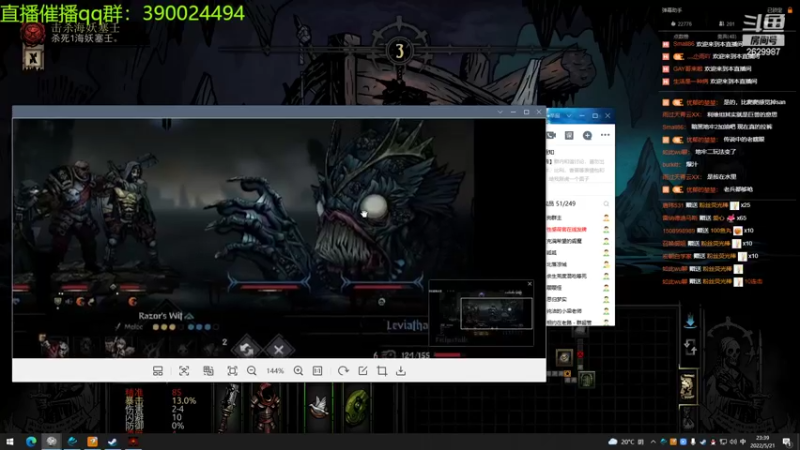This screenshot has width=800, height=450.
Task: Click the swap arrows icon on right panel
Action: (x=690, y=348)
